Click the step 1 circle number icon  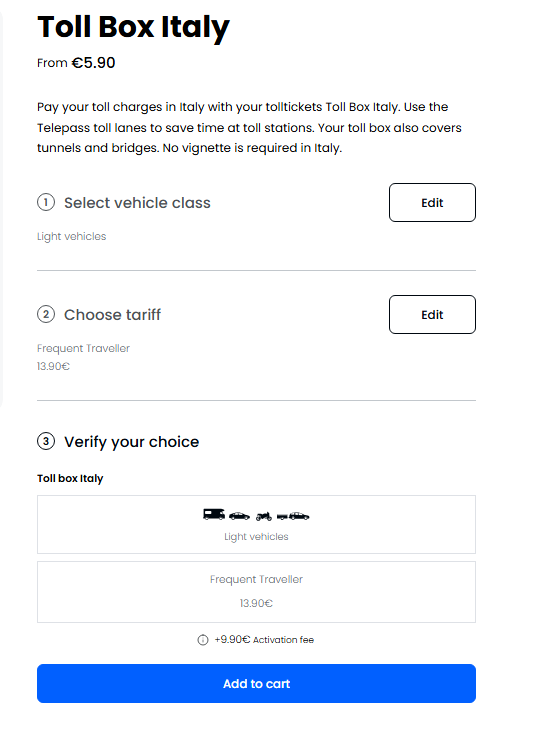(46, 202)
